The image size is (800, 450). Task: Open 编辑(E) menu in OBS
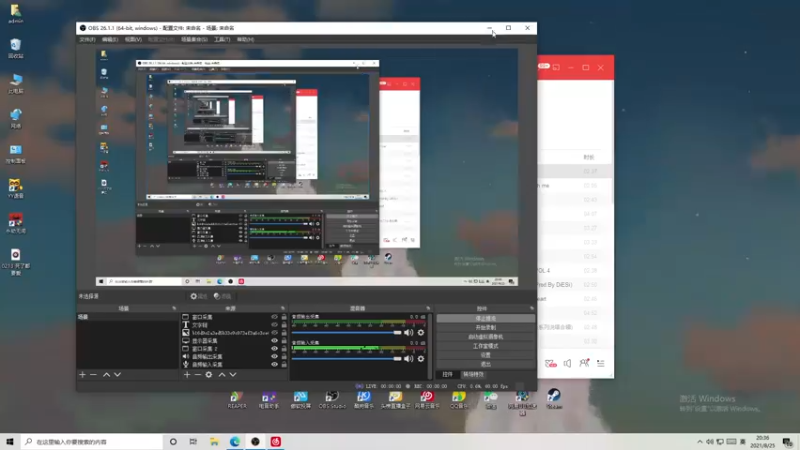(x=110, y=39)
